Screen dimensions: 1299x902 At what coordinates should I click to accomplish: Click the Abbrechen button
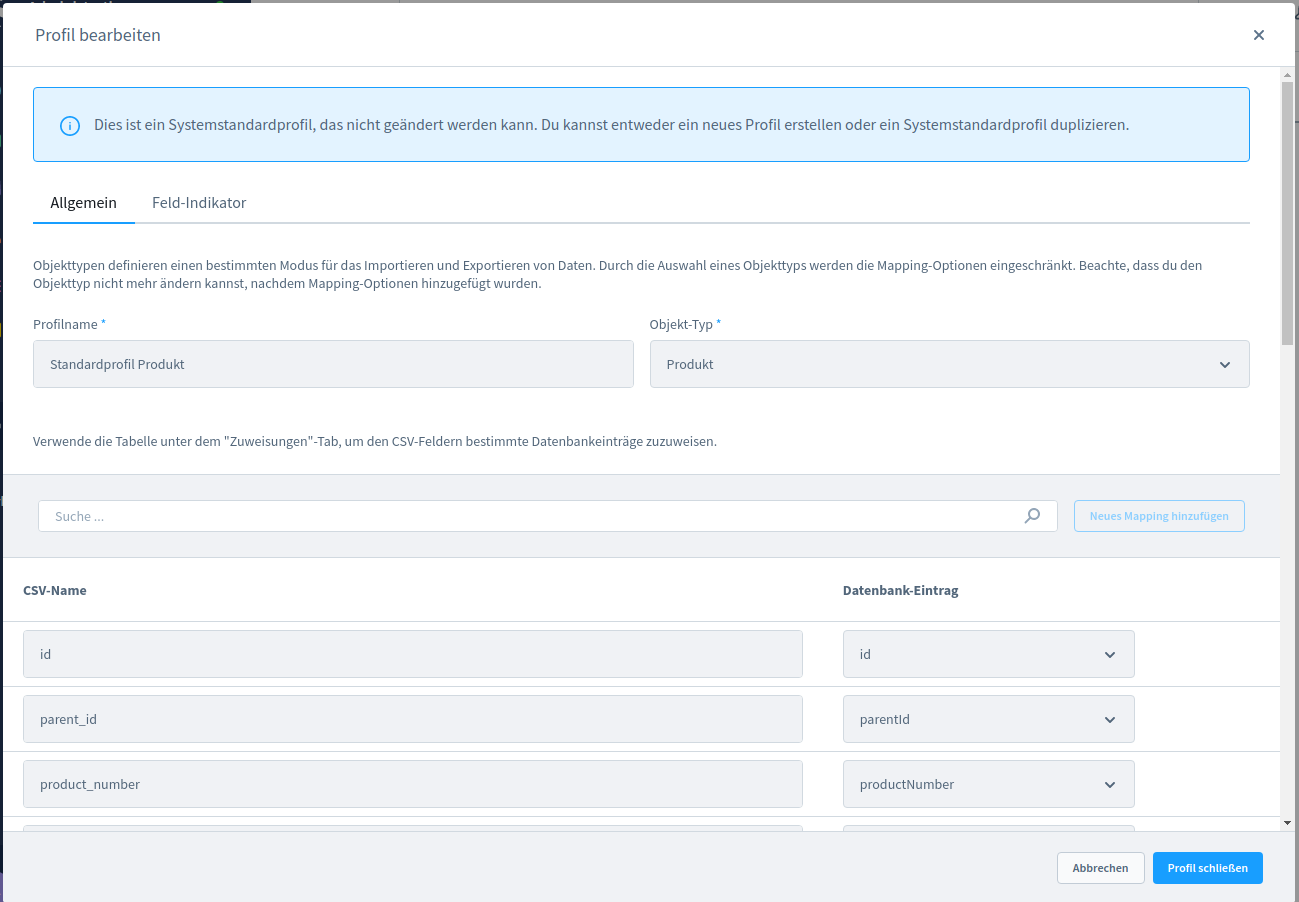[1100, 868]
